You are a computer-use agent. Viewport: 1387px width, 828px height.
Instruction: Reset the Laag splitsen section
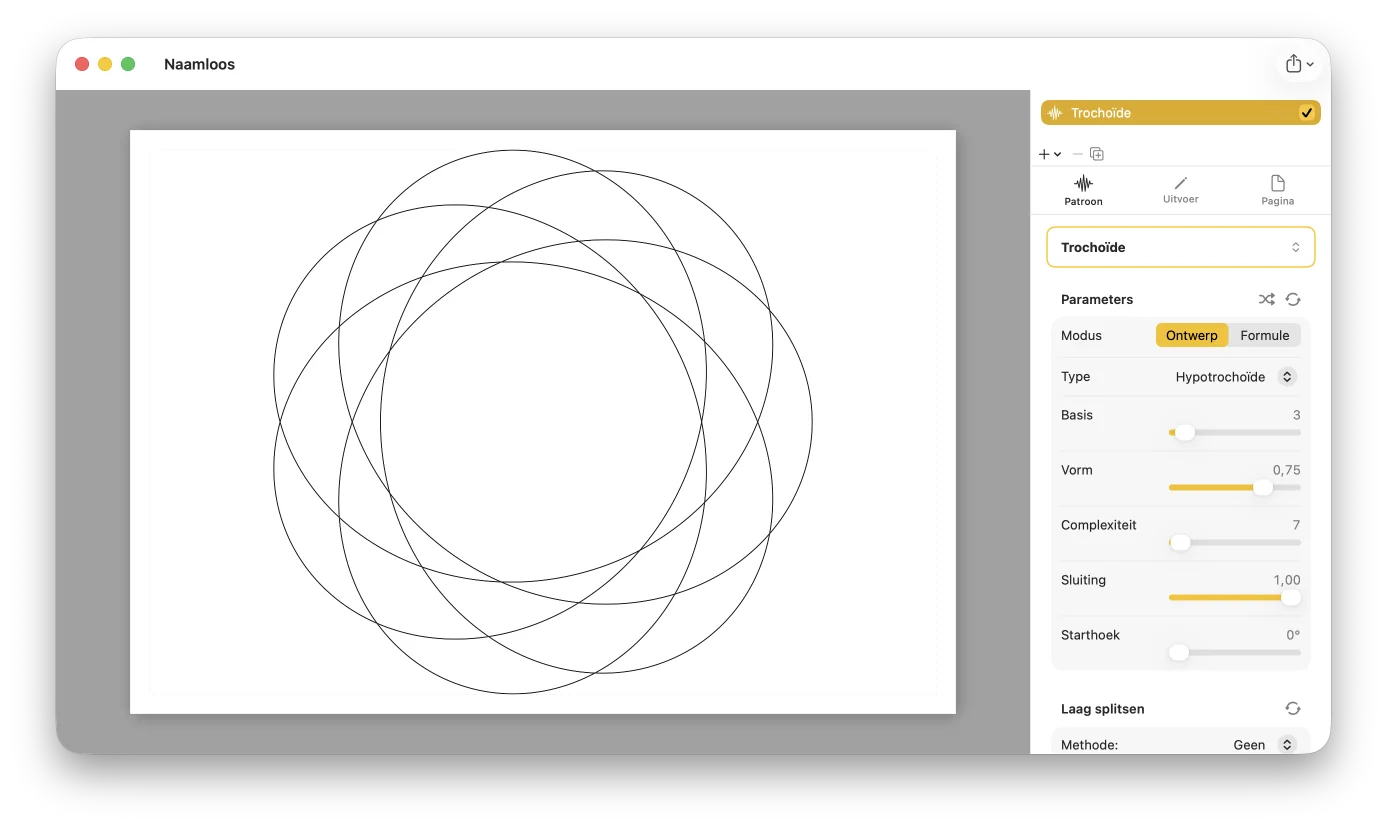click(1293, 708)
